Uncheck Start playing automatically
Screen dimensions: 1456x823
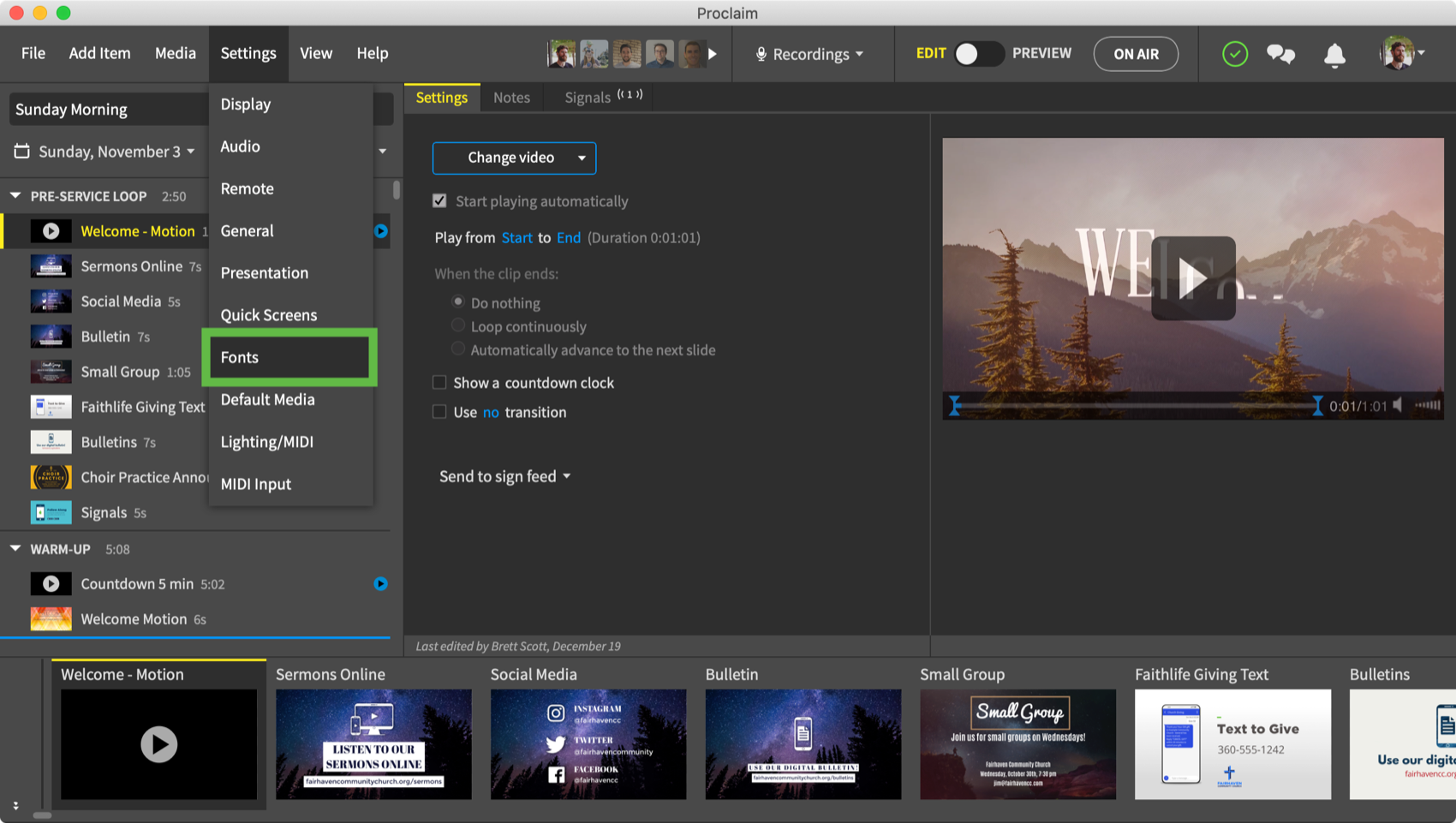click(x=439, y=201)
